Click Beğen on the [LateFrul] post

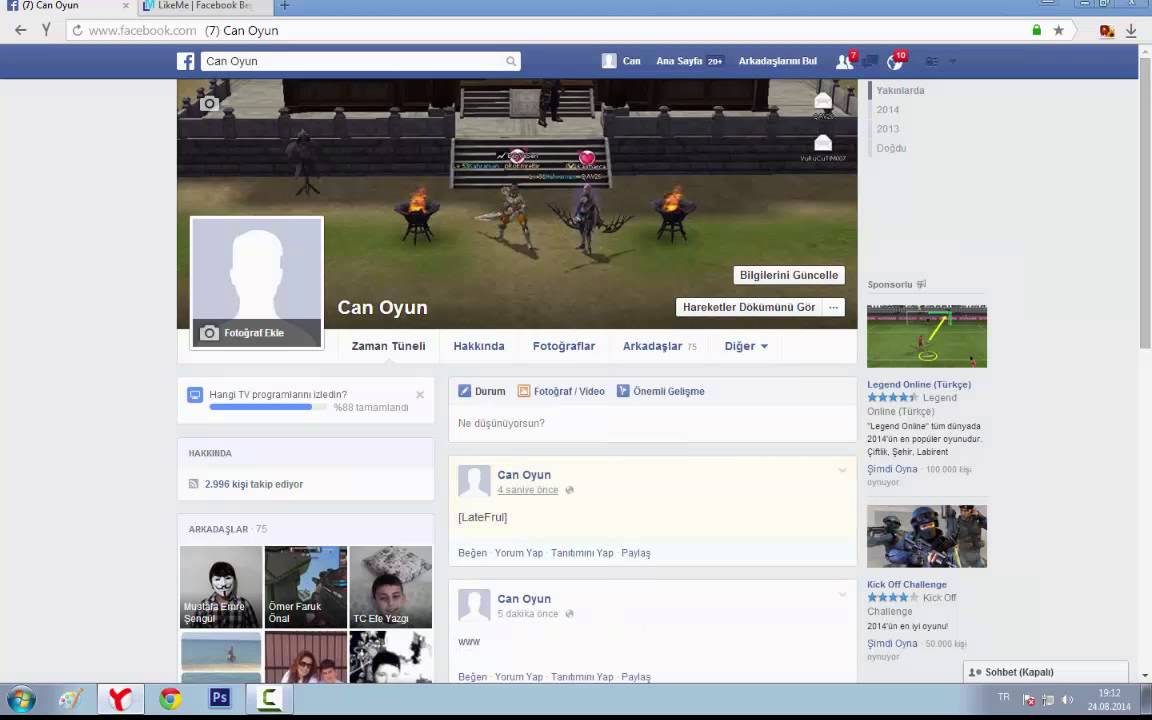(472, 553)
